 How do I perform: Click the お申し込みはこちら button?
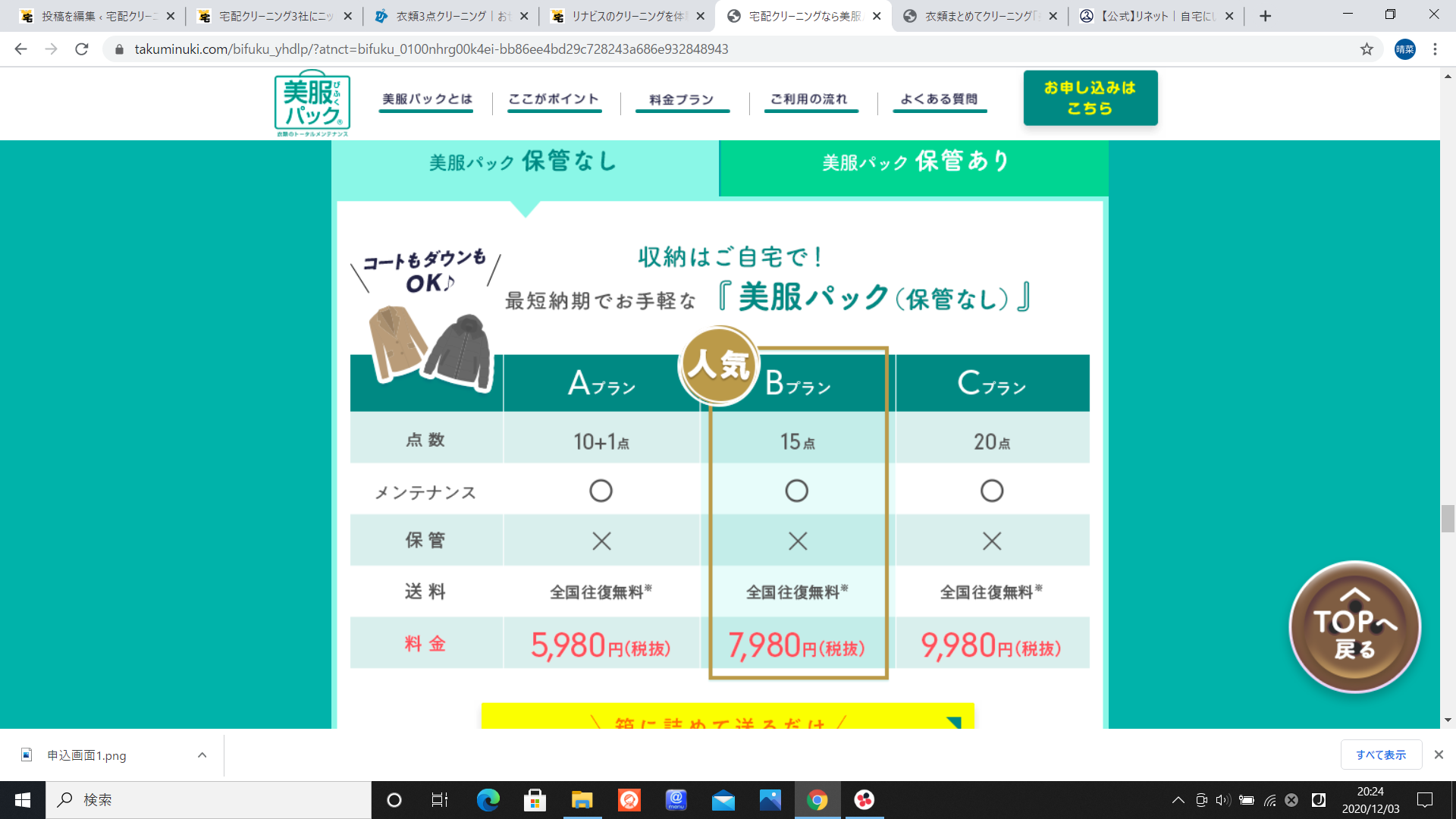[x=1090, y=98]
